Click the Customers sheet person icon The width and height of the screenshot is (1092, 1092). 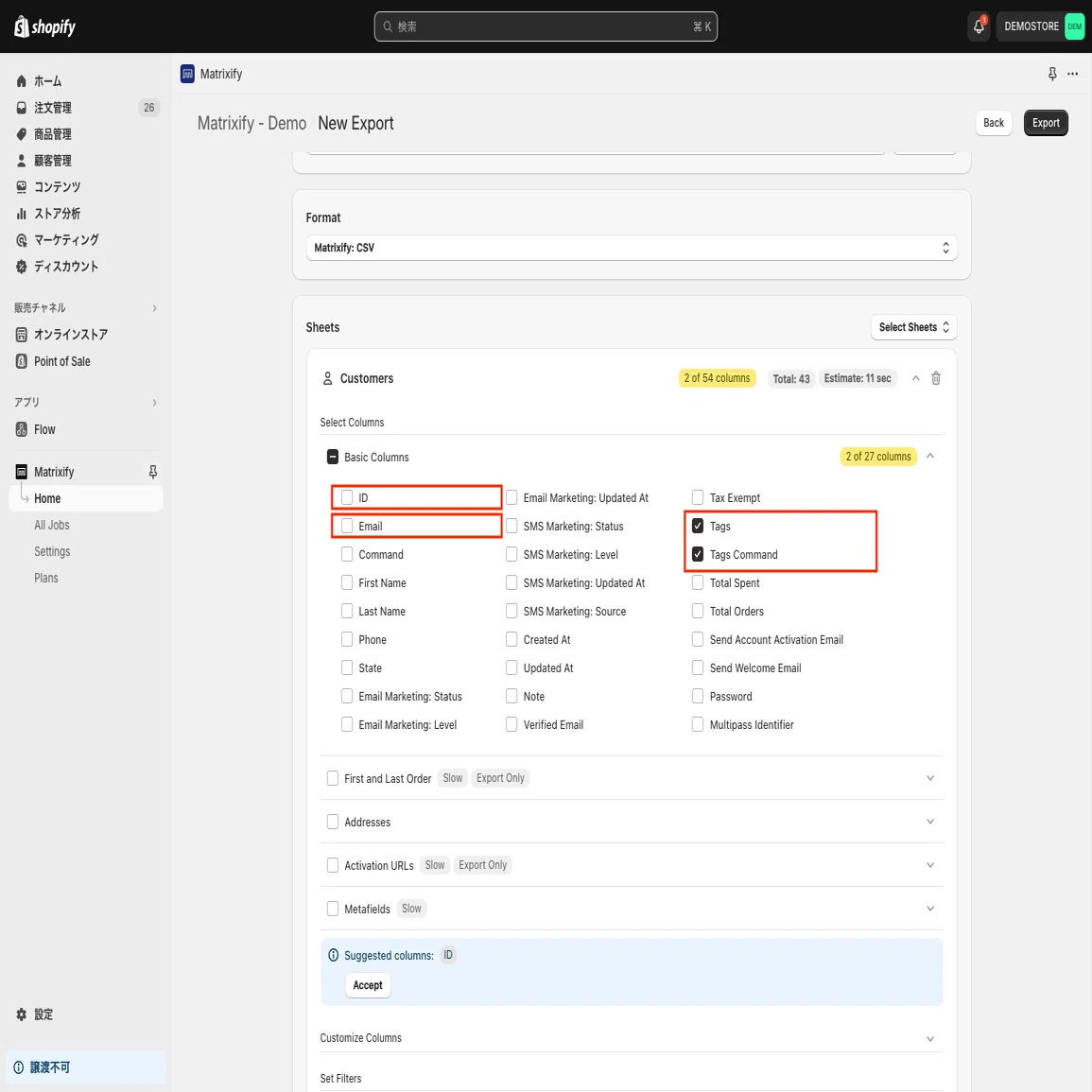pos(327,378)
